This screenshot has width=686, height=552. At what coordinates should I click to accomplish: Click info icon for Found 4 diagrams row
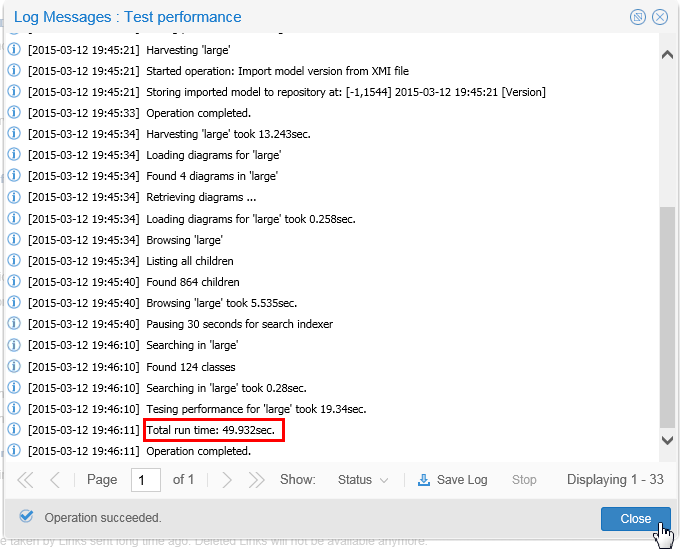tap(14, 175)
